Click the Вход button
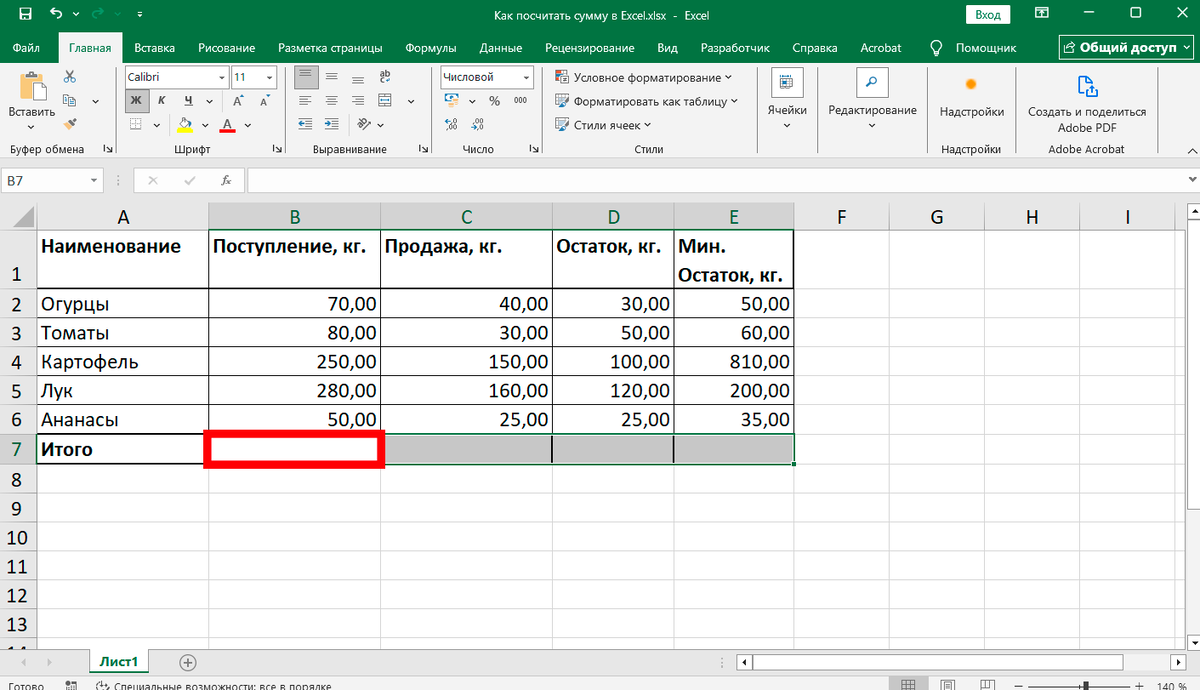This screenshot has height=690, width=1200. pos(988,14)
